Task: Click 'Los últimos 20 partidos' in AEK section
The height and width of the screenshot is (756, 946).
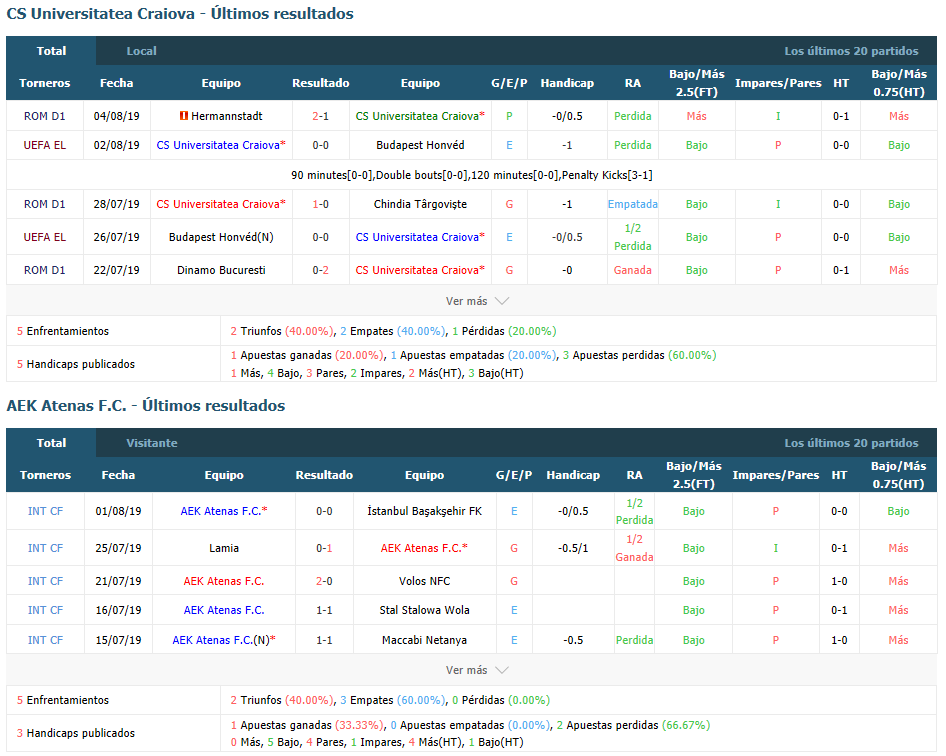Action: (851, 442)
